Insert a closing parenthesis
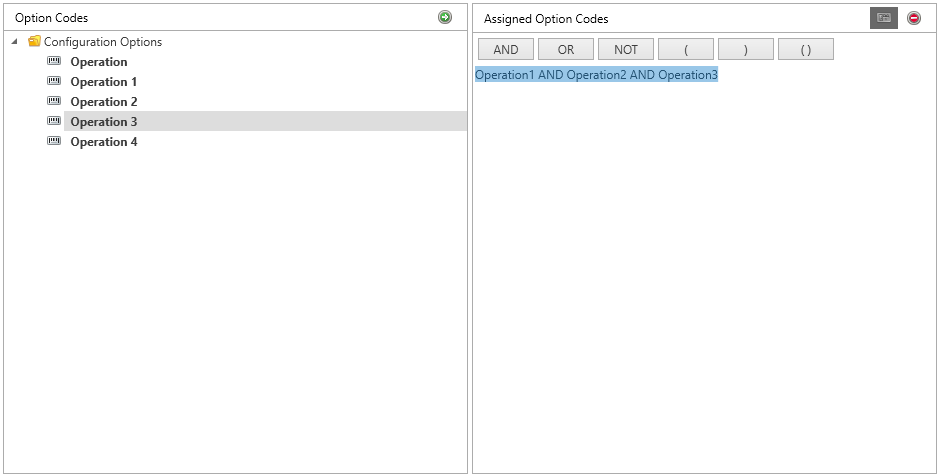 [x=746, y=50]
